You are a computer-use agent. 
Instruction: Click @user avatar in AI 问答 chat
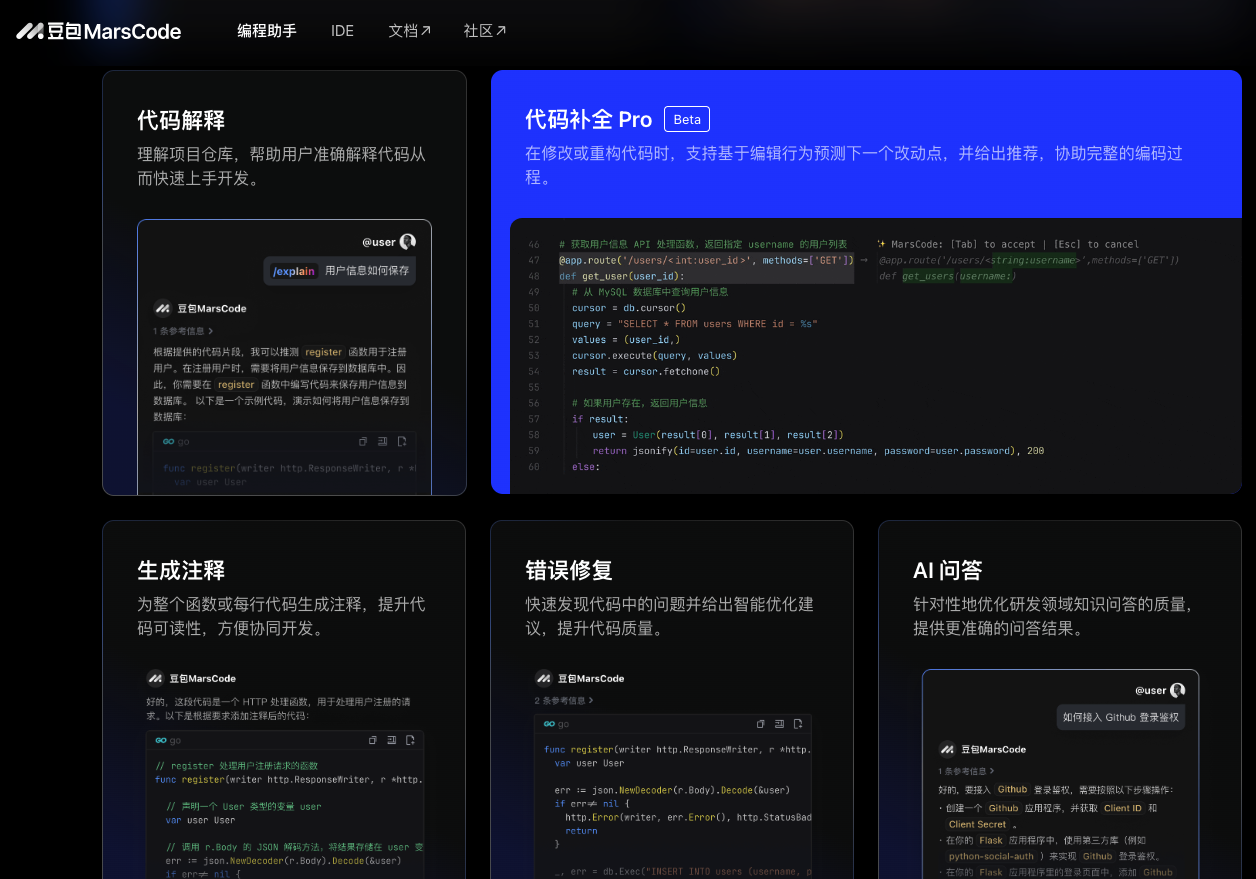(1177, 690)
